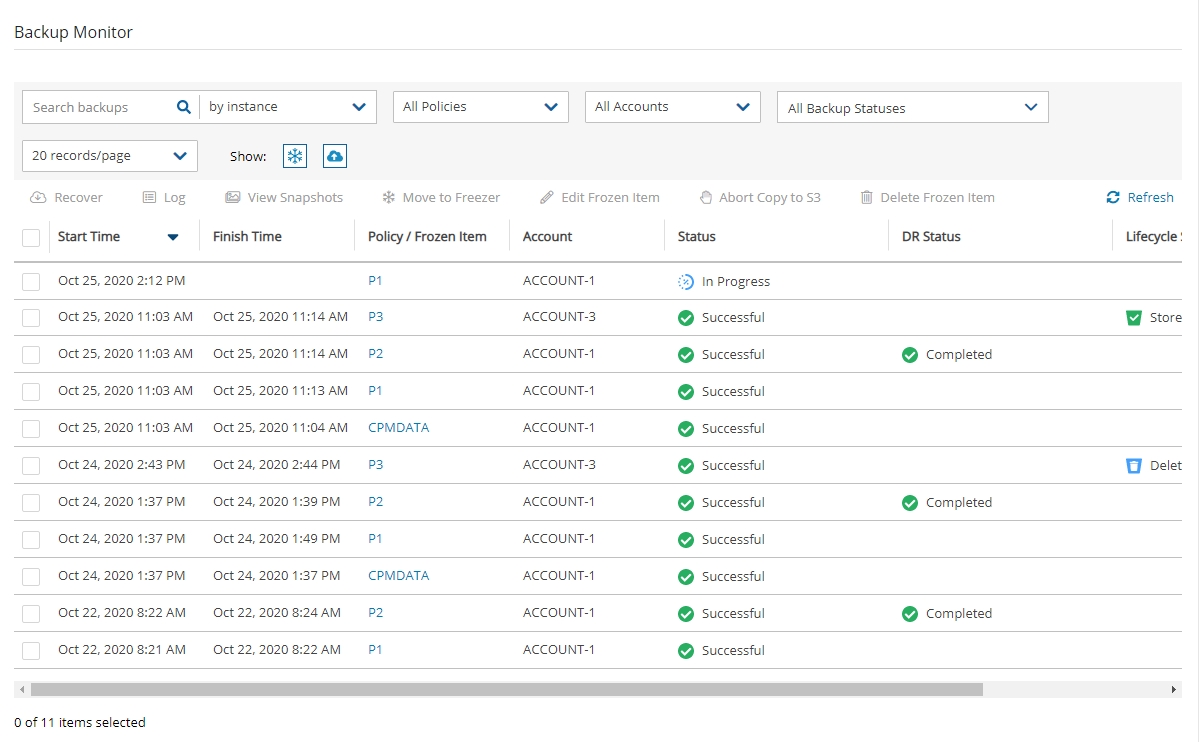Viewport: 1199px width, 742px height.
Task: Click the search magnifier icon
Action: click(183, 107)
